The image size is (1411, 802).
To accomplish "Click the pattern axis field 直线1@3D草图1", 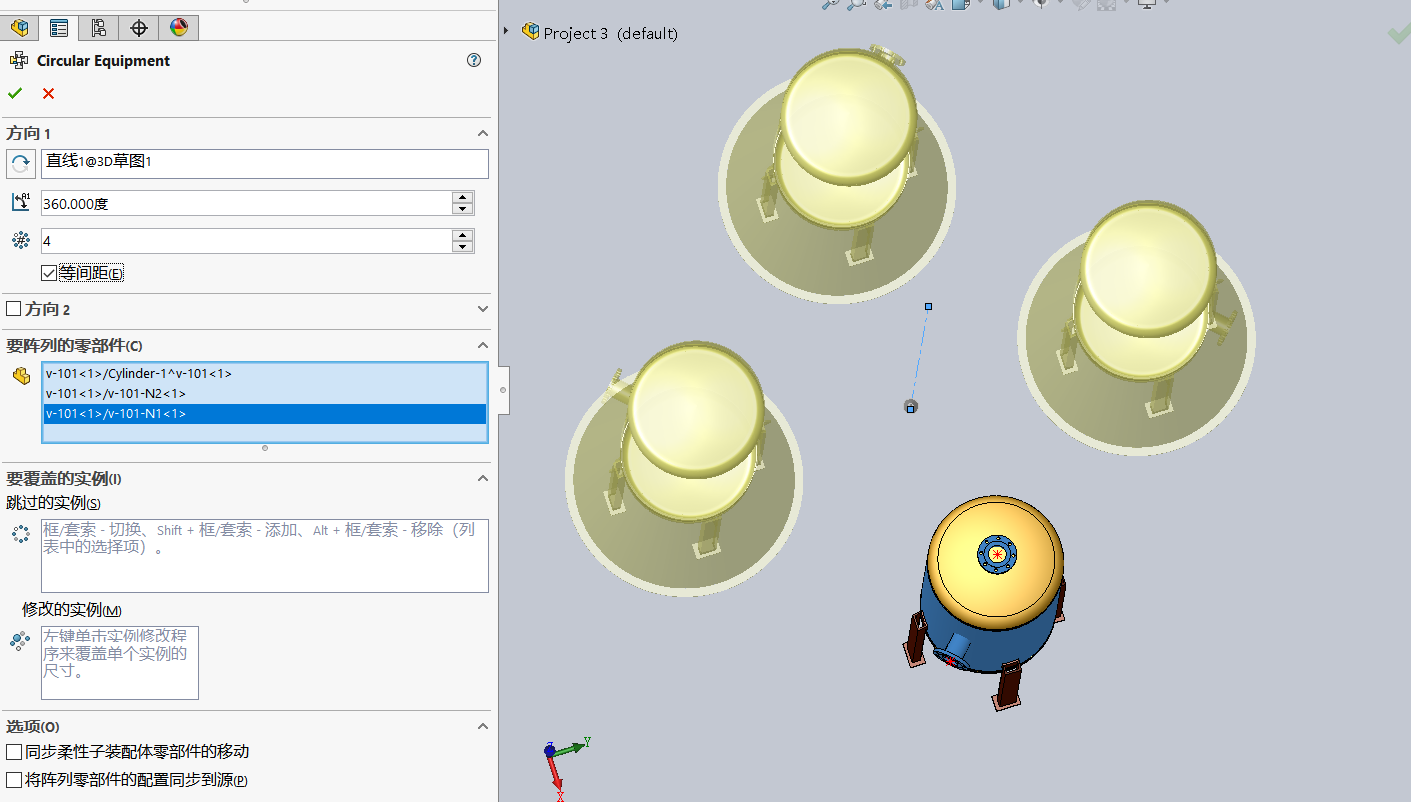I will click(265, 164).
